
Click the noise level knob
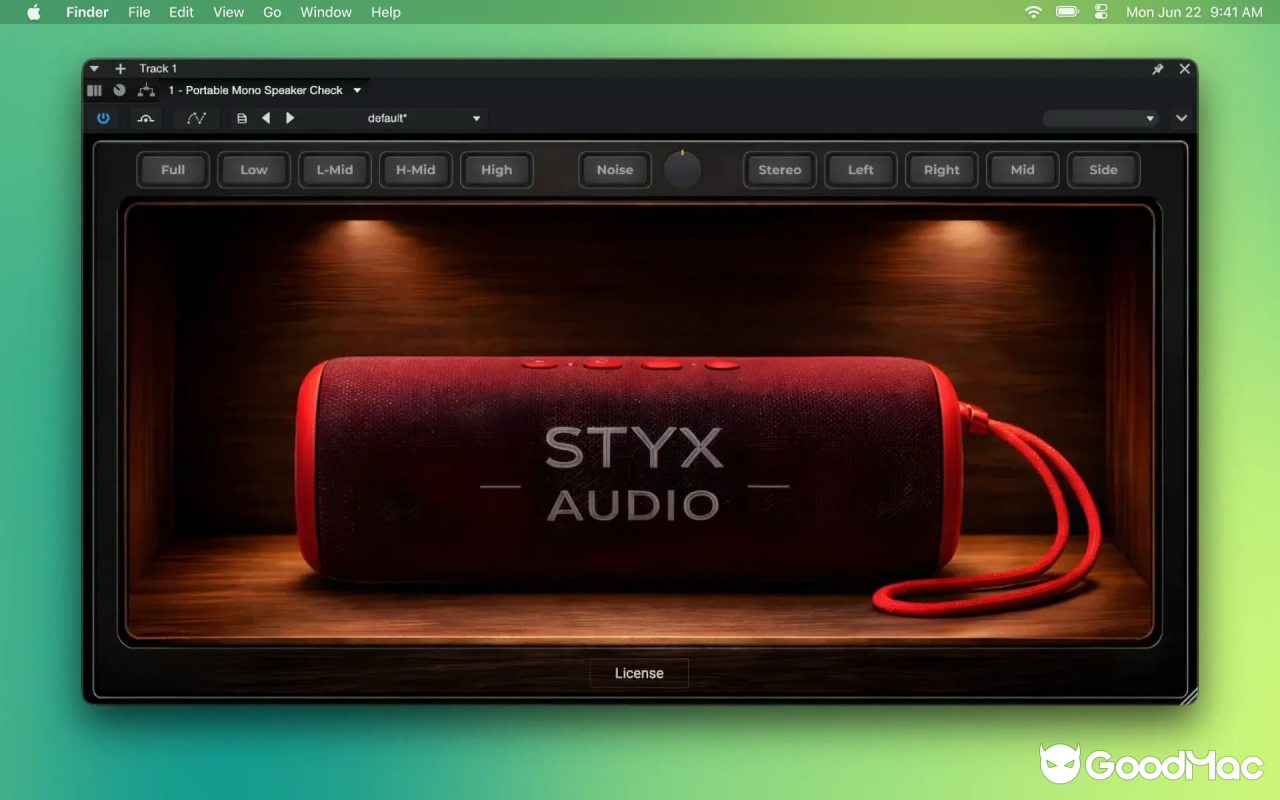(x=683, y=170)
